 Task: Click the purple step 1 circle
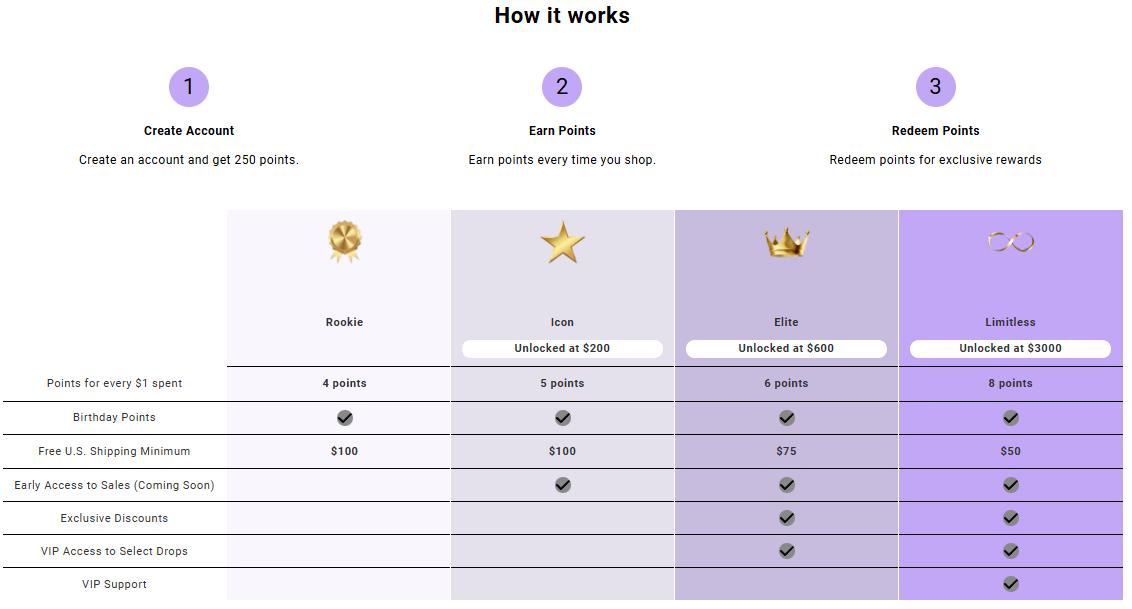(189, 87)
